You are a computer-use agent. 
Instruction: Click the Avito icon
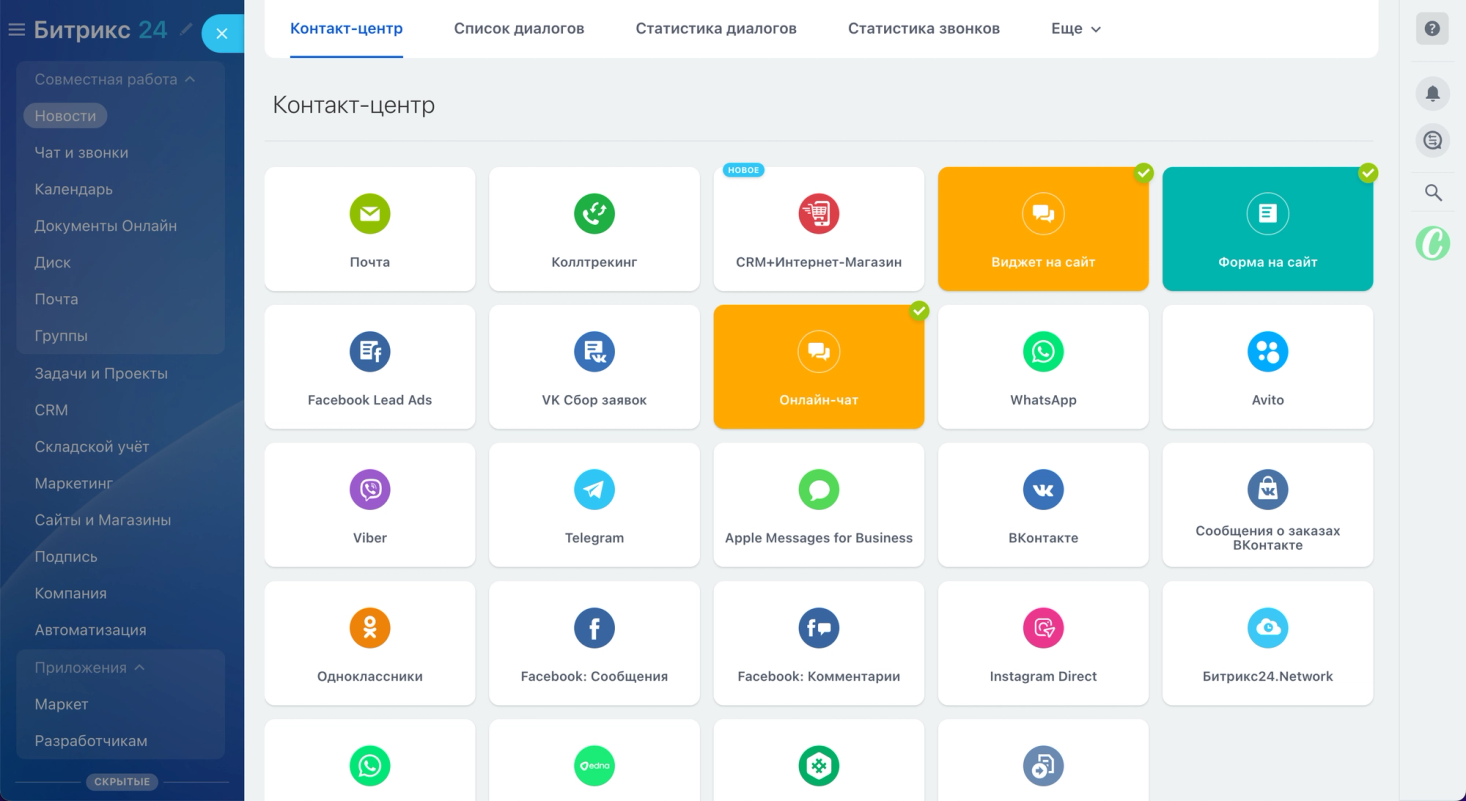(x=1268, y=351)
